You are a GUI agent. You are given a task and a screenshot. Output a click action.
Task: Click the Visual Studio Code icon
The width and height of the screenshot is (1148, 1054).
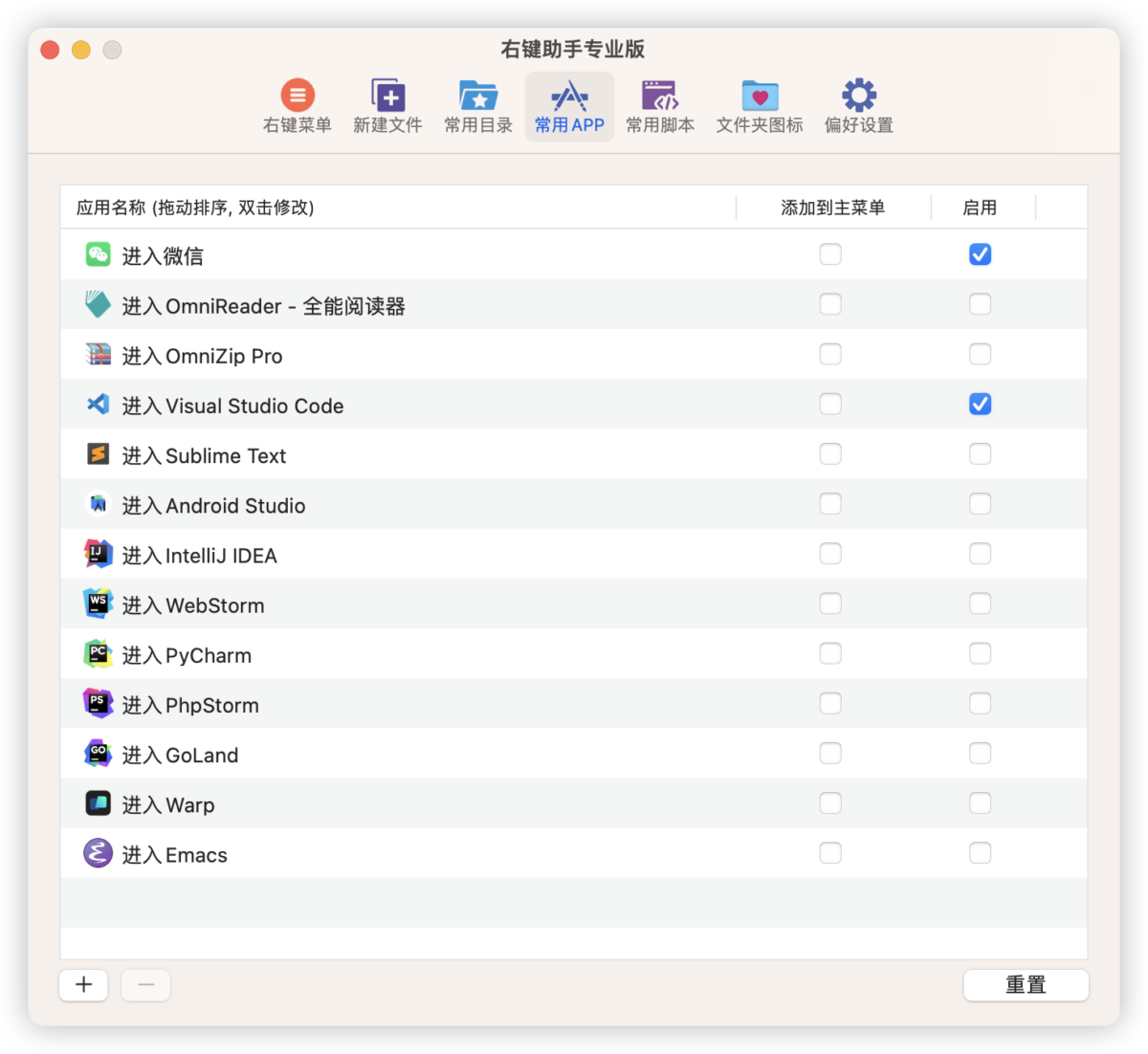(x=99, y=405)
